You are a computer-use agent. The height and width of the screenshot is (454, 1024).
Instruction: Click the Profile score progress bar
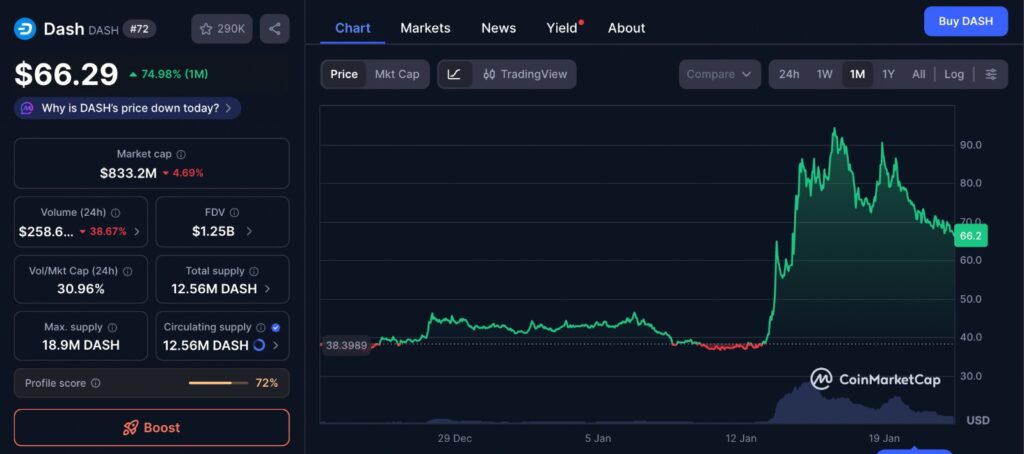coord(219,383)
